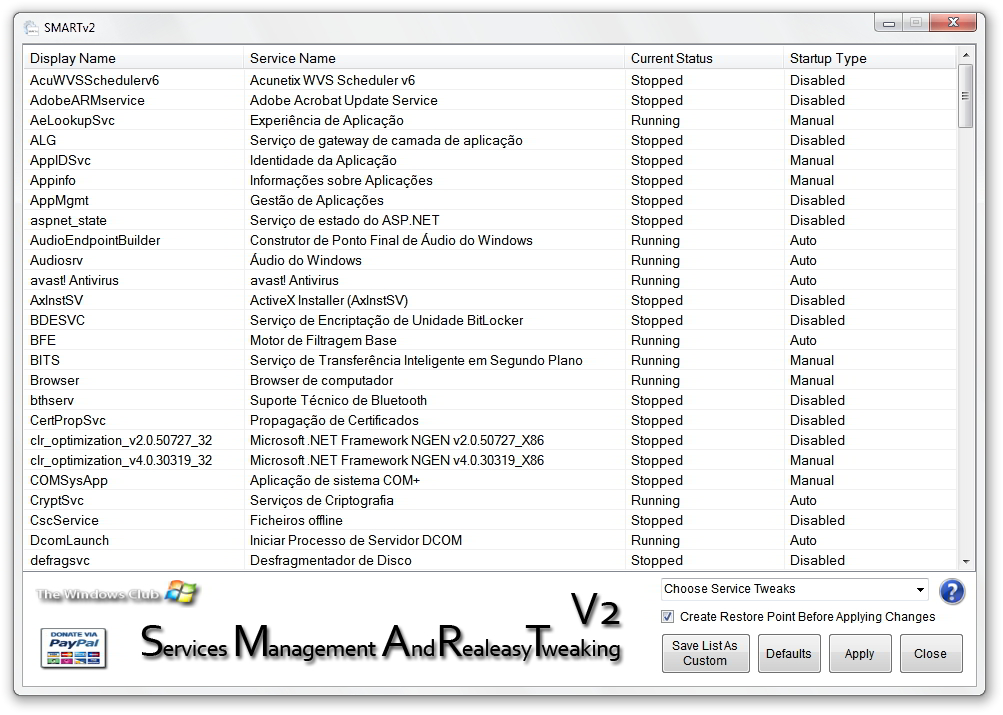
Task: Select the AdobeARMservice row
Action: tap(490, 100)
